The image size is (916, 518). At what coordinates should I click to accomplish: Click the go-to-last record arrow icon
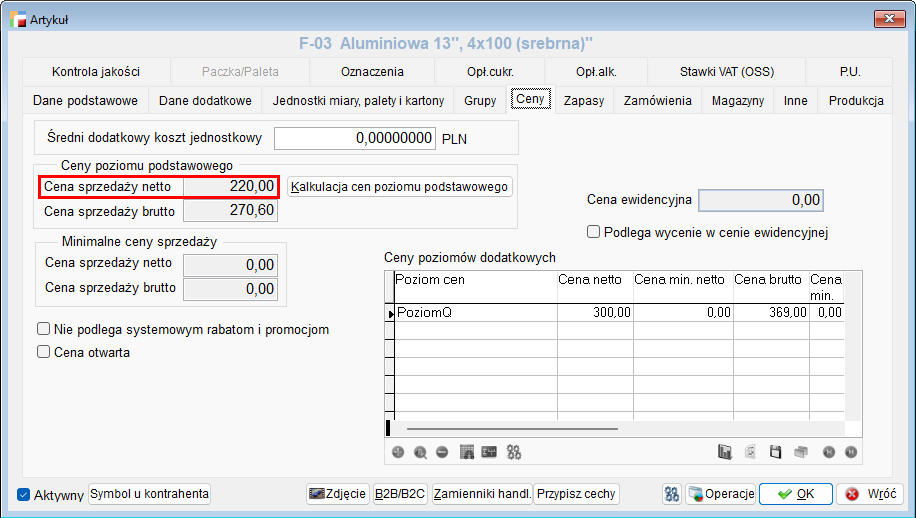pyautogui.click(x=851, y=452)
